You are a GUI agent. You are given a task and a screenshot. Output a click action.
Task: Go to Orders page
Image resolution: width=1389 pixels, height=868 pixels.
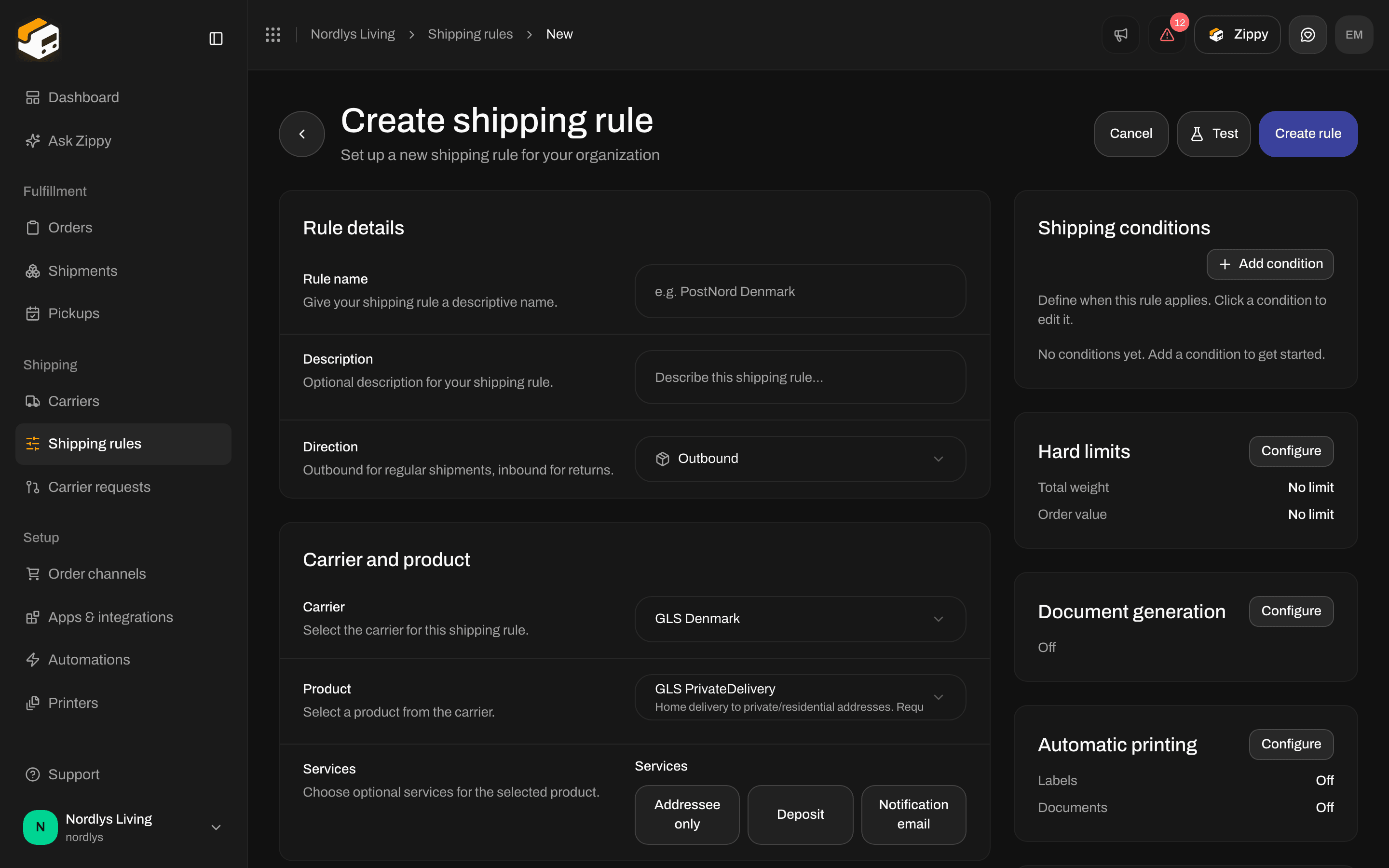coord(123,227)
